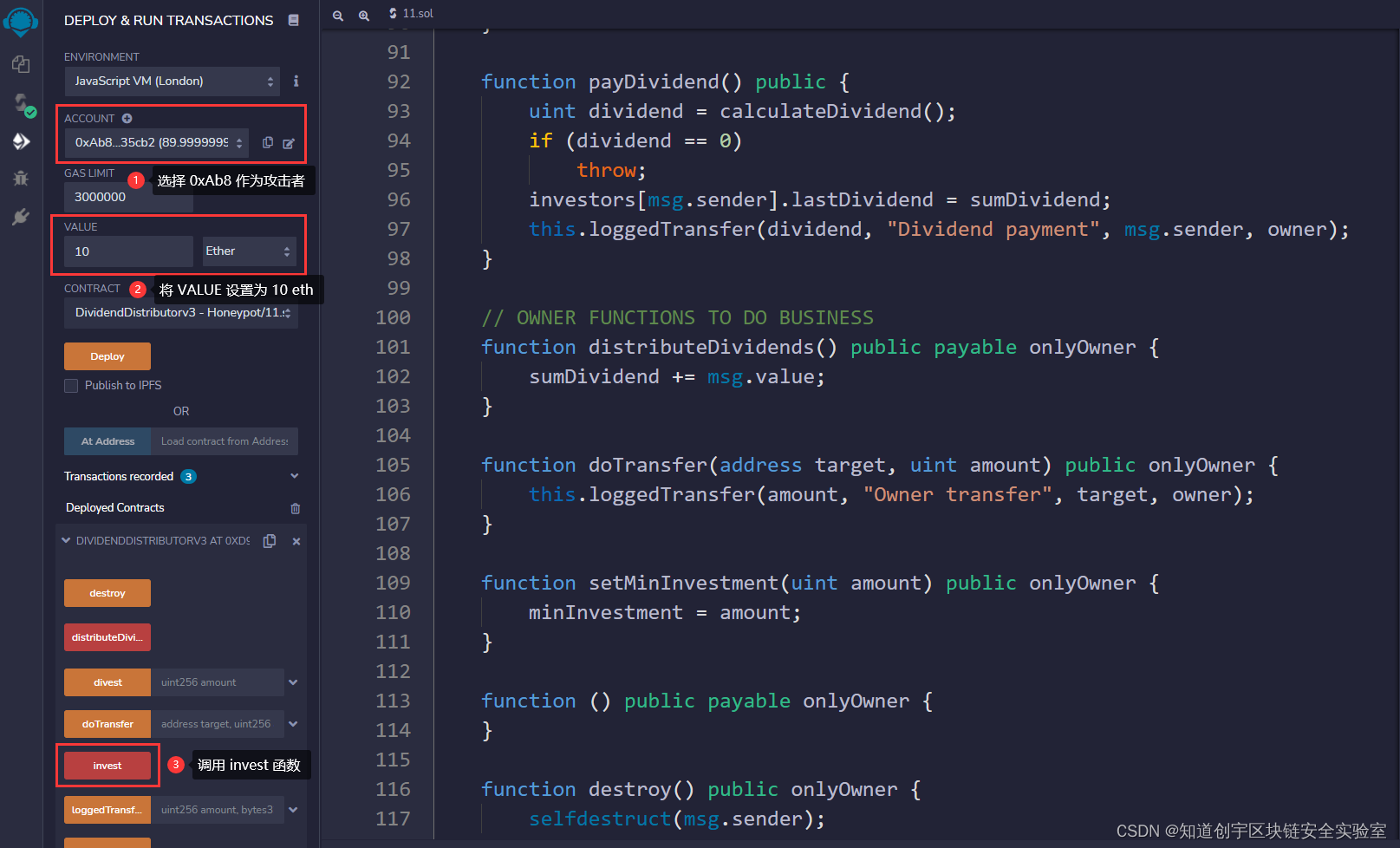Call the invest function button

(x=107, y=766)
